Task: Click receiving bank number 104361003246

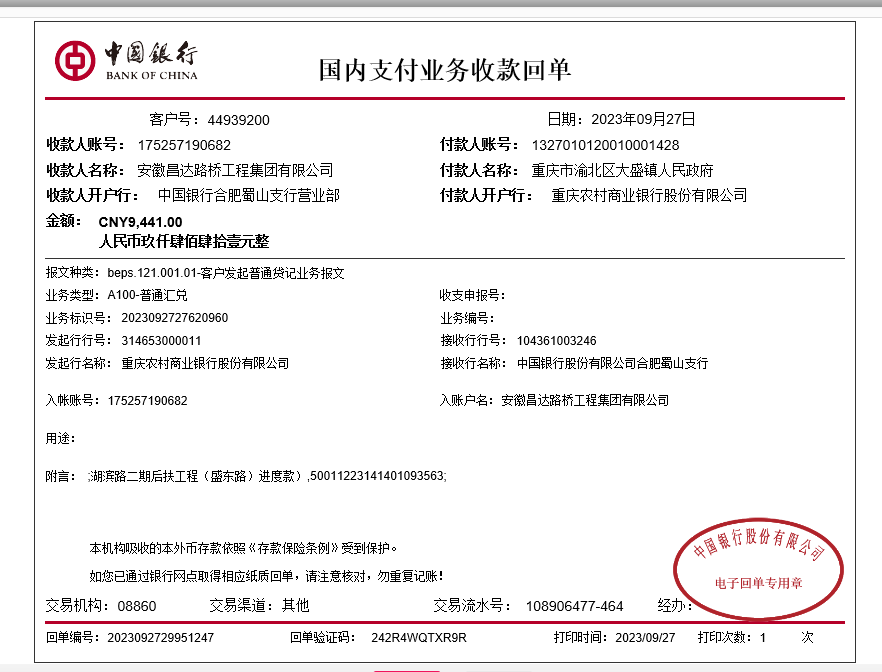Action: click(x=556, y=341)
